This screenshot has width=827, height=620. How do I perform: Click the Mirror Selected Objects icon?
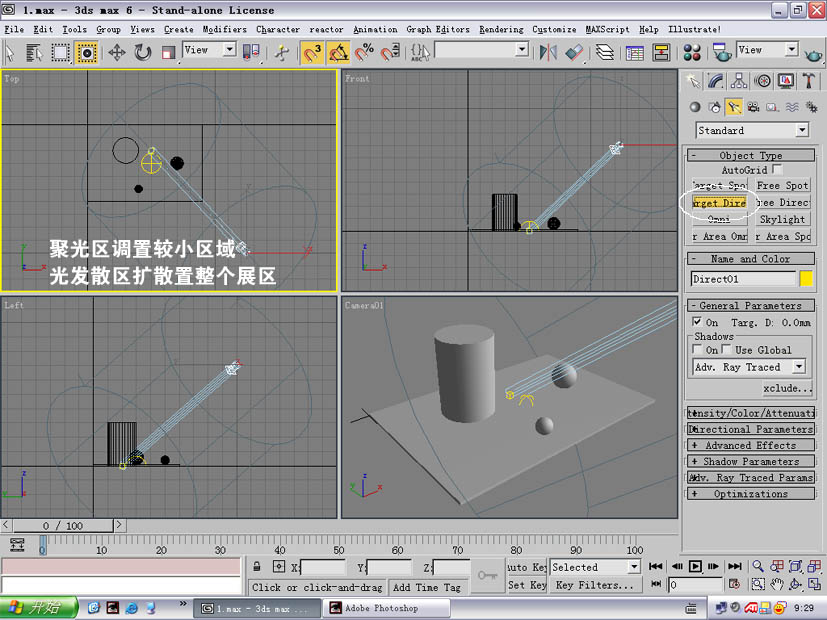click(548, 53)
